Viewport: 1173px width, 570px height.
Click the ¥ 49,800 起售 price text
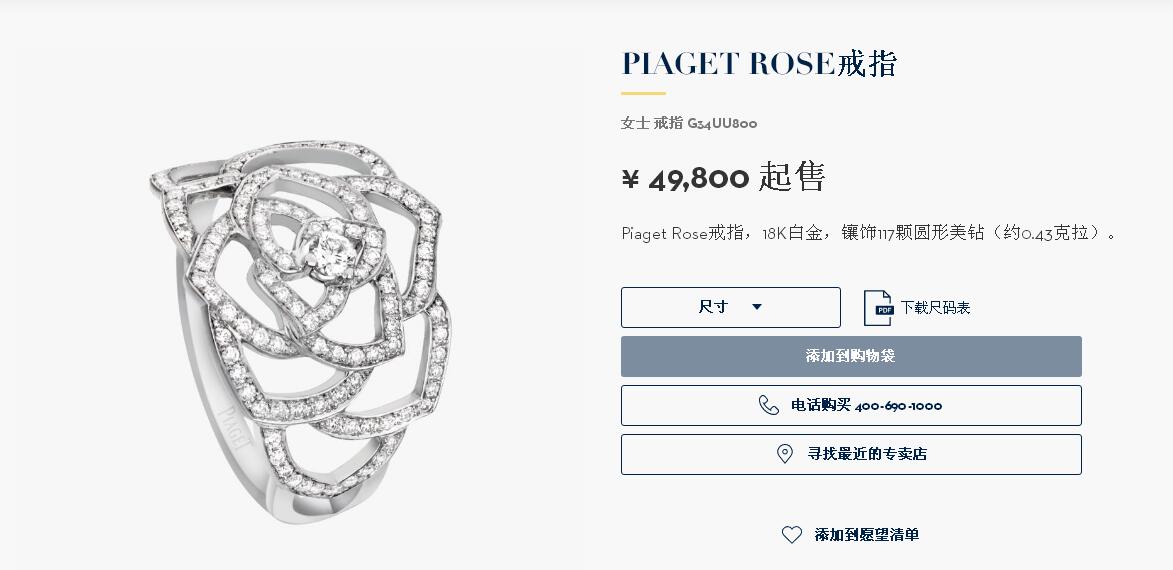723,178
